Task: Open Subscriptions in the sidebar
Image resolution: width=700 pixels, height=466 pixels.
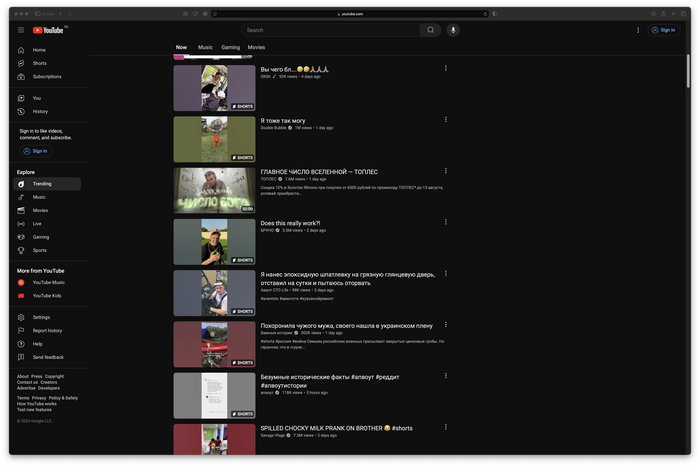Action: tap(46, 76)
